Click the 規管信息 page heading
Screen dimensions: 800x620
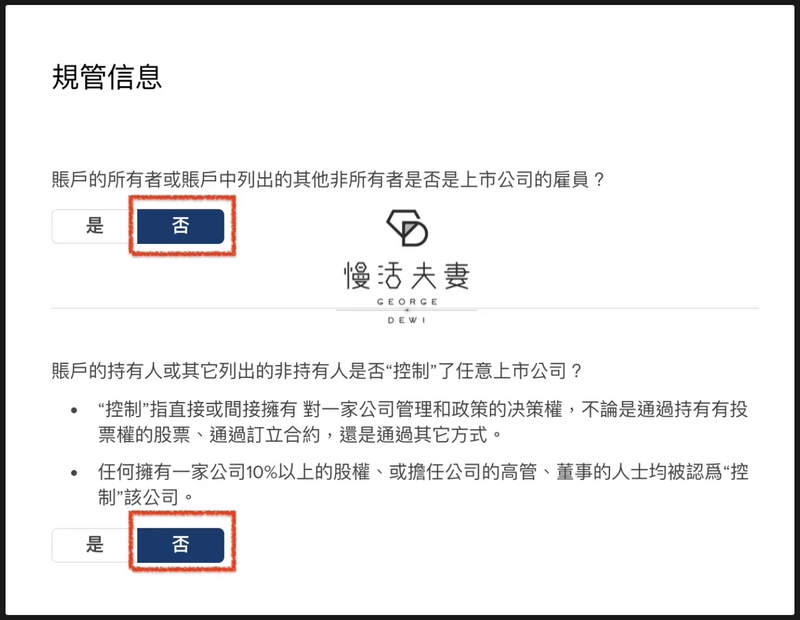coord(107,78)
